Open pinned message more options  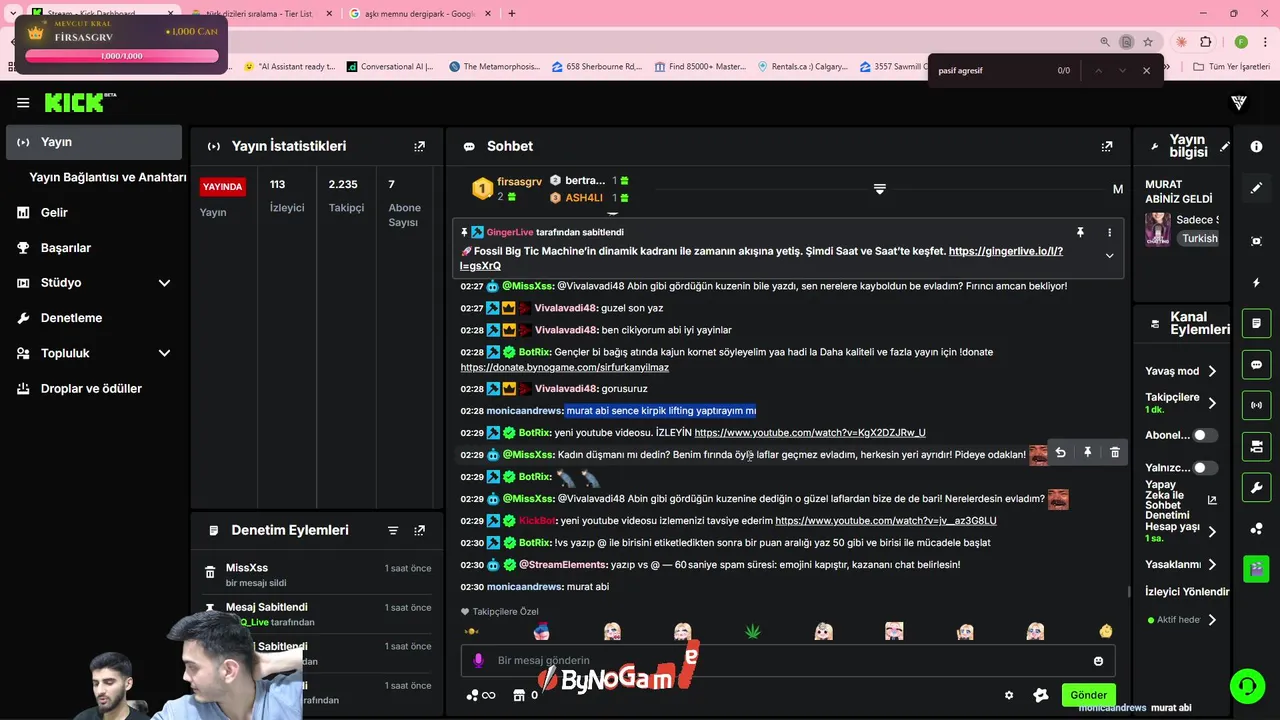coord(1109,232)
